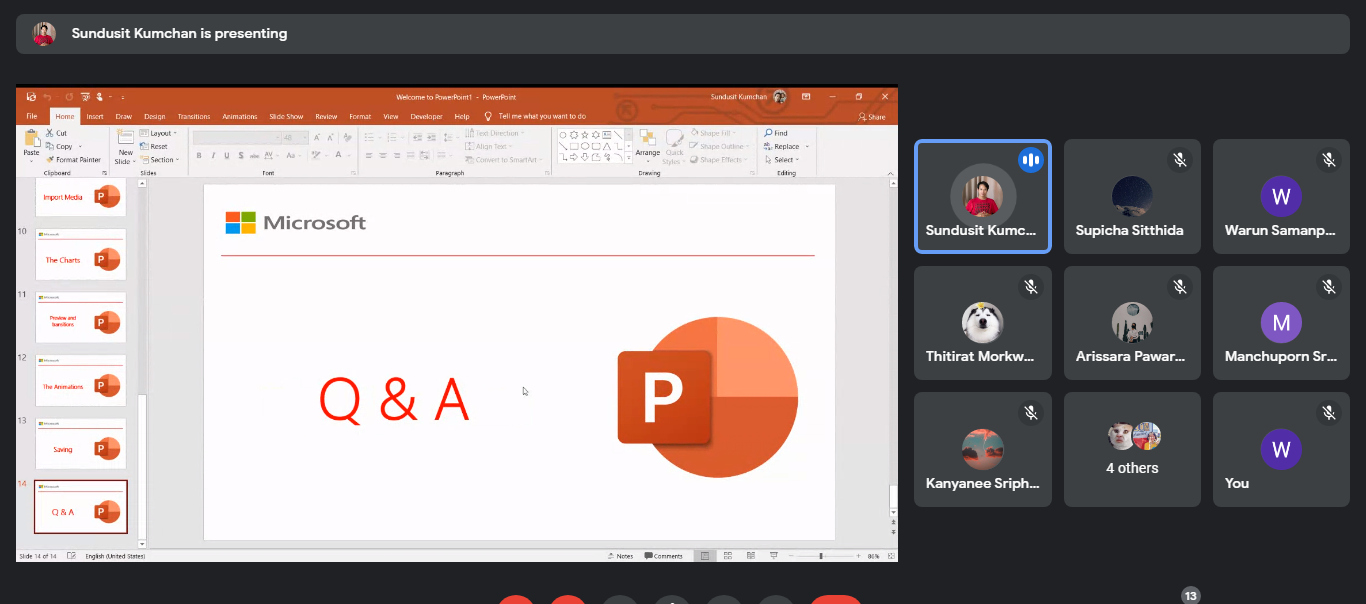The height and width of the screenshot is (604, 1366).
Task: Switch to the Design tab
Action: pos(154,117)
